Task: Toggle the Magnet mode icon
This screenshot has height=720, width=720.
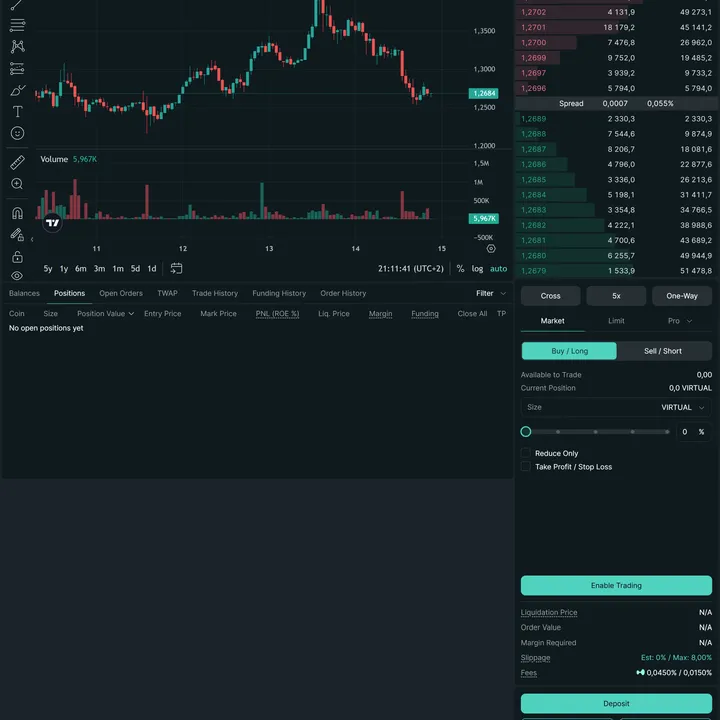Action: pos(17,213)
